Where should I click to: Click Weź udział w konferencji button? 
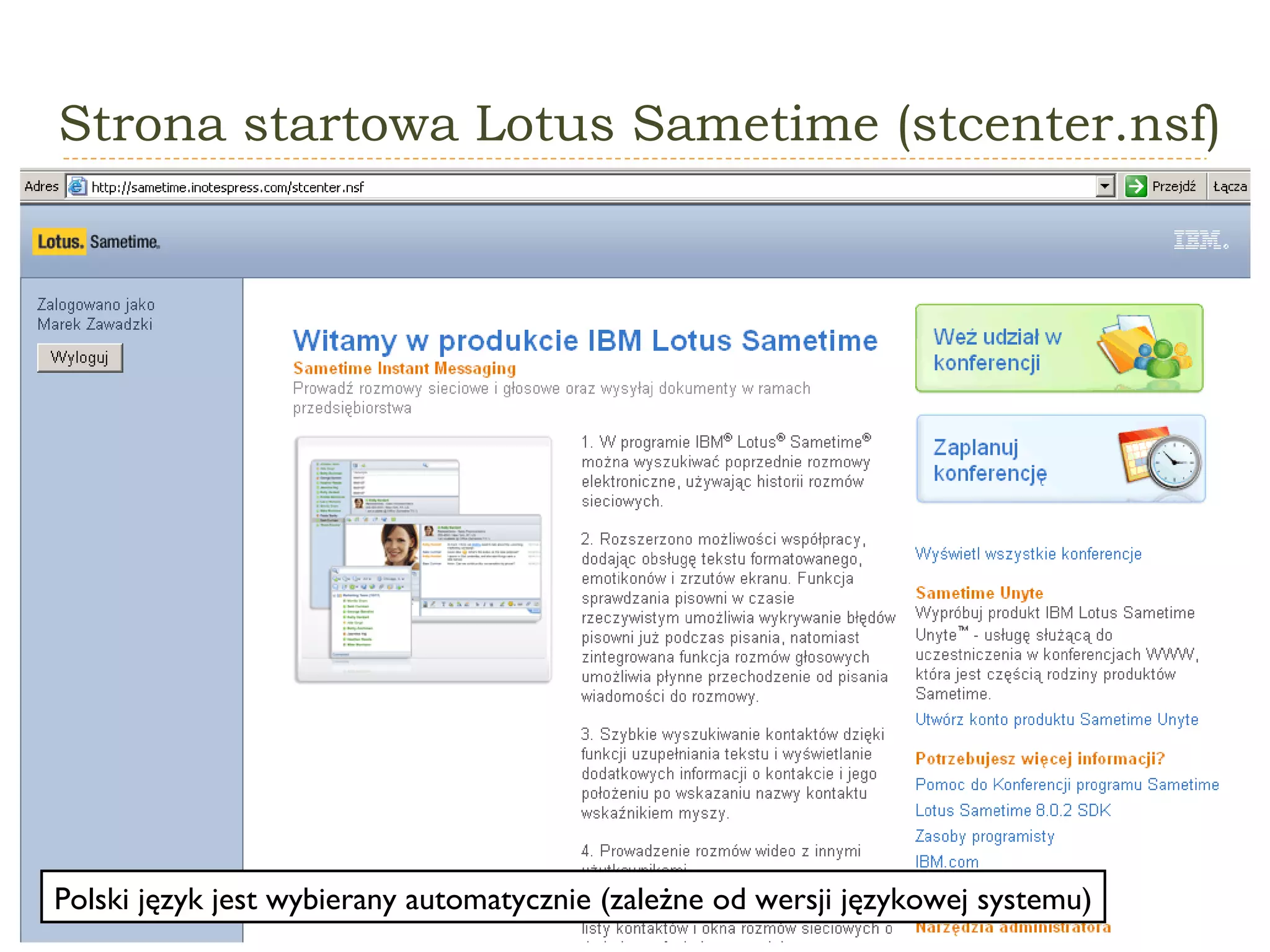1059,348
